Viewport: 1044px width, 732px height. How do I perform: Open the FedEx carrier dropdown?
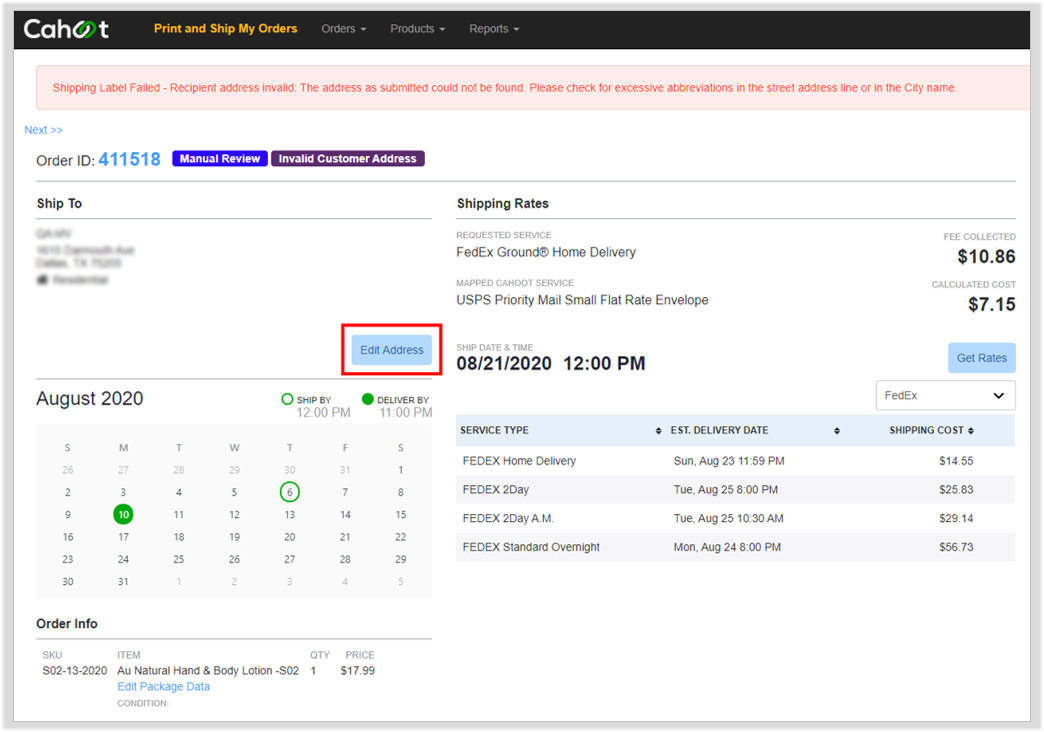[x=945, y=396]
